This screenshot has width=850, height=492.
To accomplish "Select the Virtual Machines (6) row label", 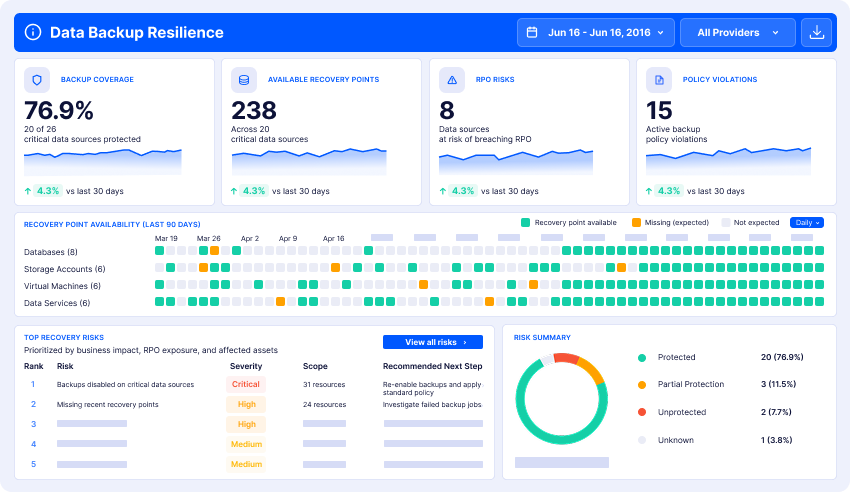I will (62, 286).
